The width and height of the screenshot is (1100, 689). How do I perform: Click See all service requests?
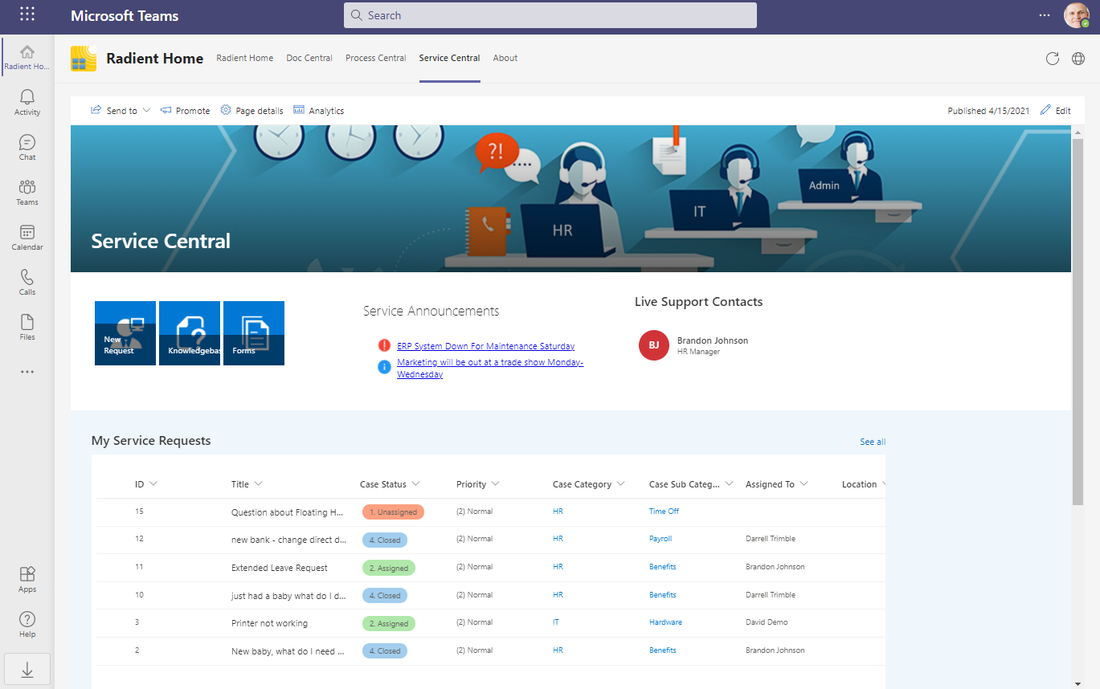click(x=872, y=441)
